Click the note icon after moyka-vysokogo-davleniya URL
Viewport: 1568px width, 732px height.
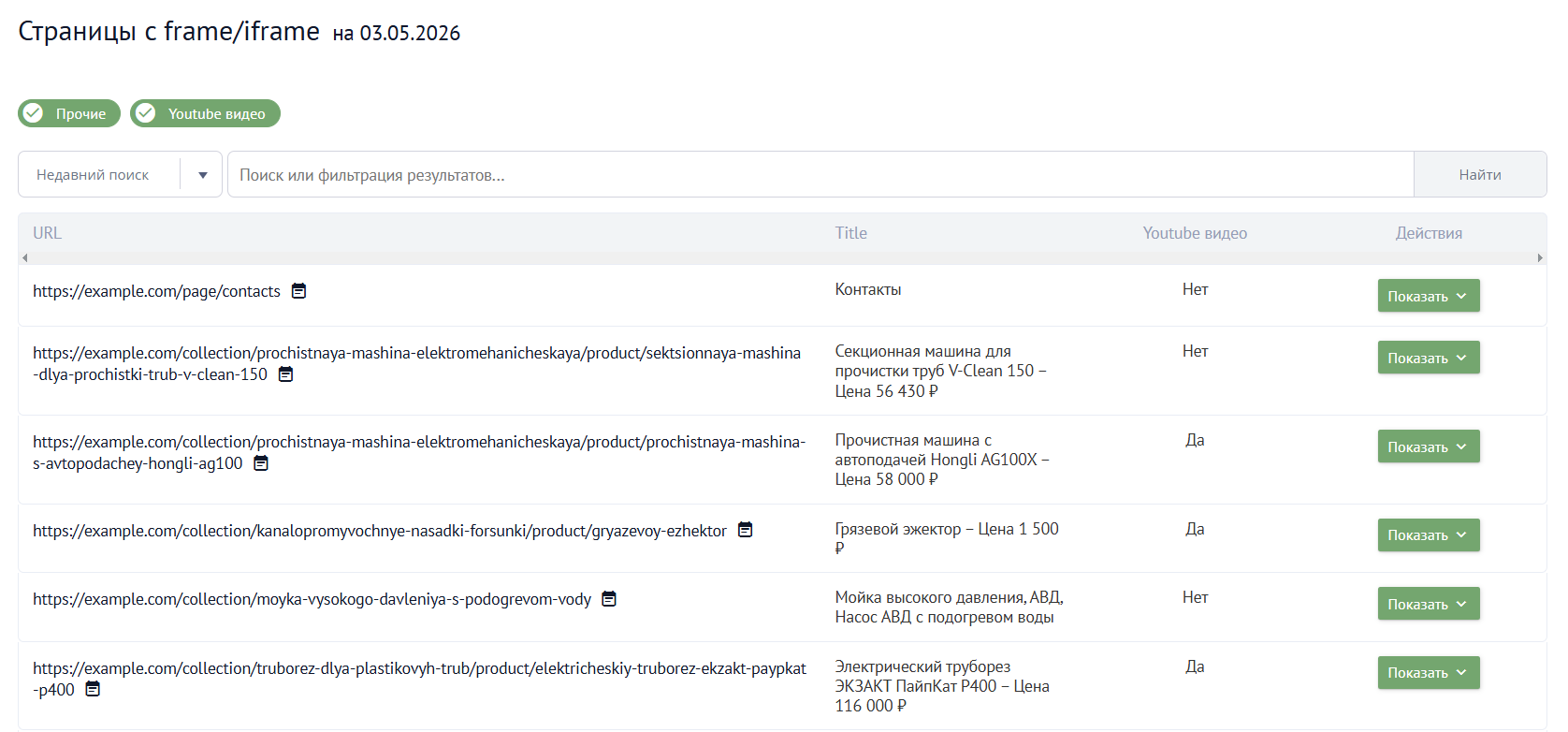coord(609,599)
